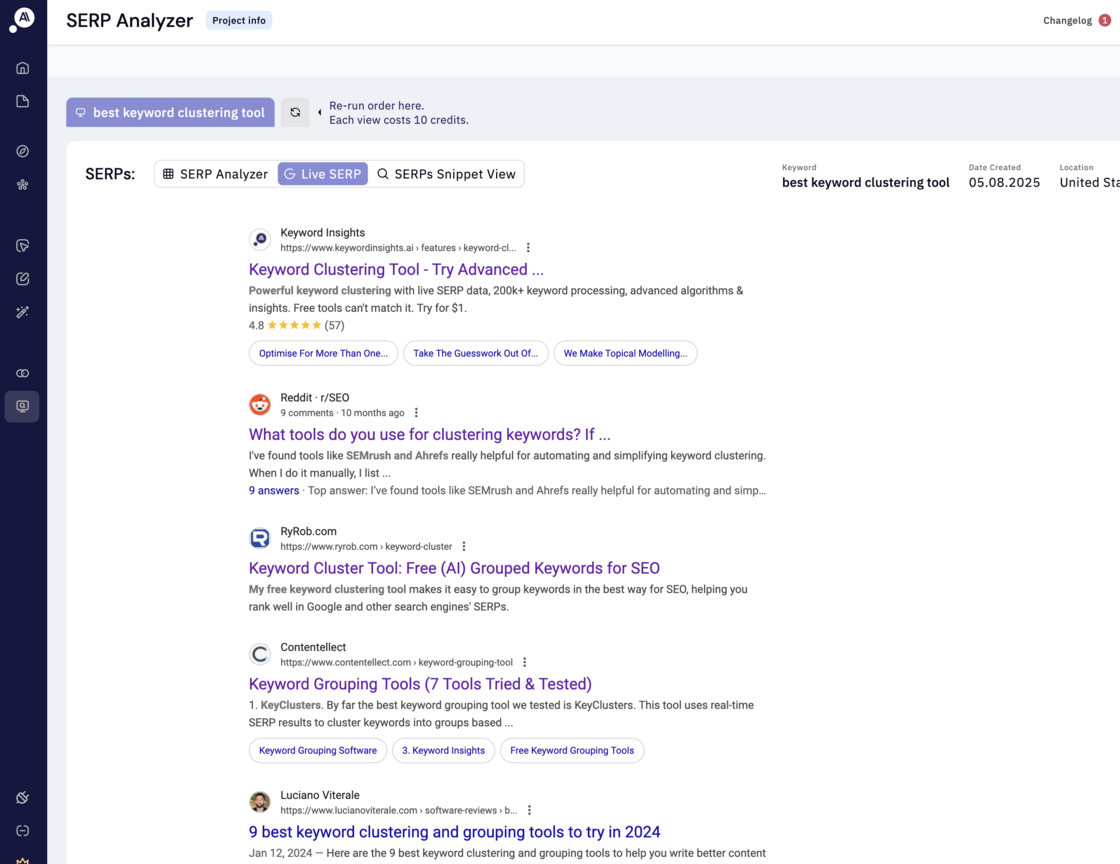Click the 'Each view costs 10 credits' note
The image size is (1120, 864).
[x=399, y=120]
